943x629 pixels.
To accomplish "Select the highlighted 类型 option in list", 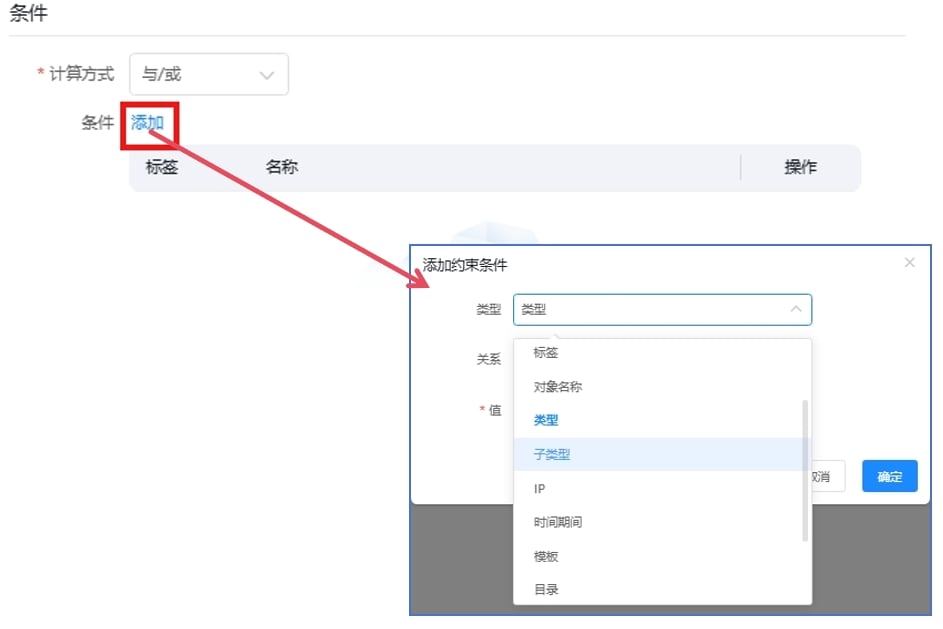I will coord(662,420).
